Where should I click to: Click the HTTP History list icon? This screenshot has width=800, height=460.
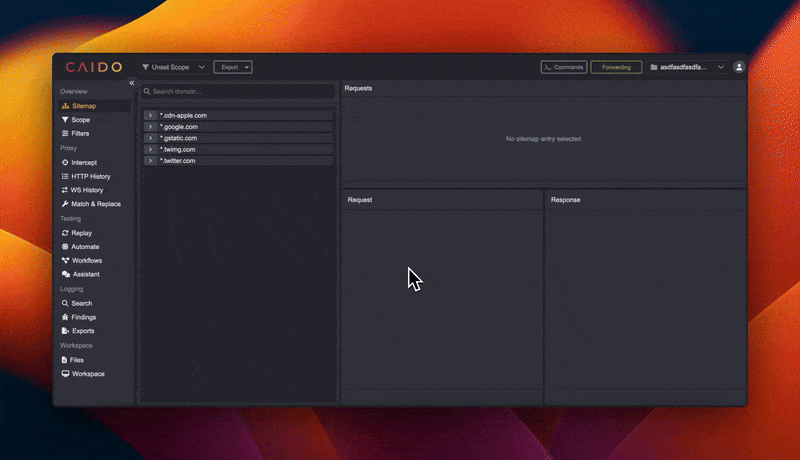(x=65, y=176)
